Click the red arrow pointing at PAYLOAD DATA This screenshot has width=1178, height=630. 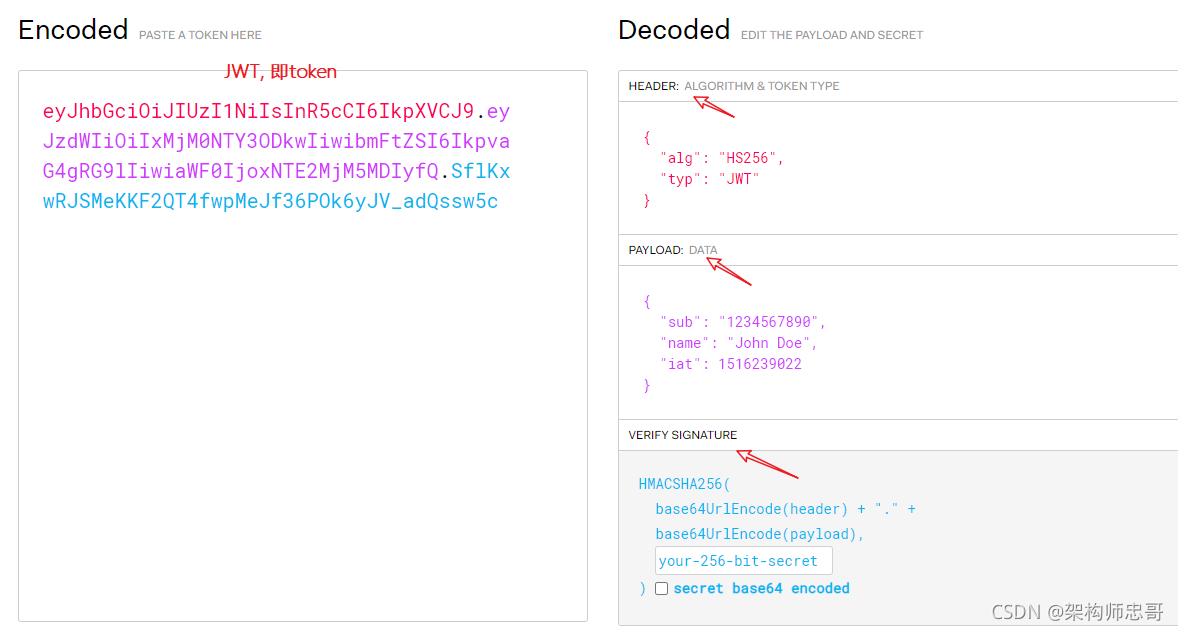coord(729,270)
